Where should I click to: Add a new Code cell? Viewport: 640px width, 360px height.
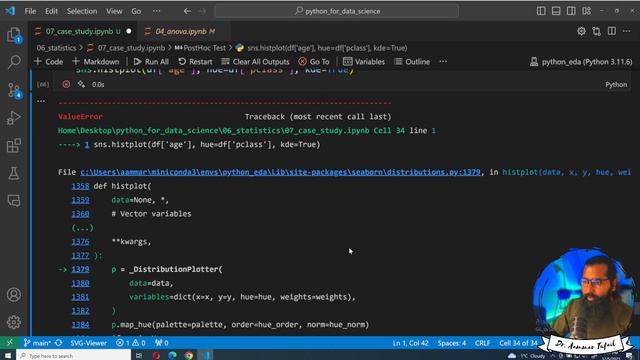(49, 62)
